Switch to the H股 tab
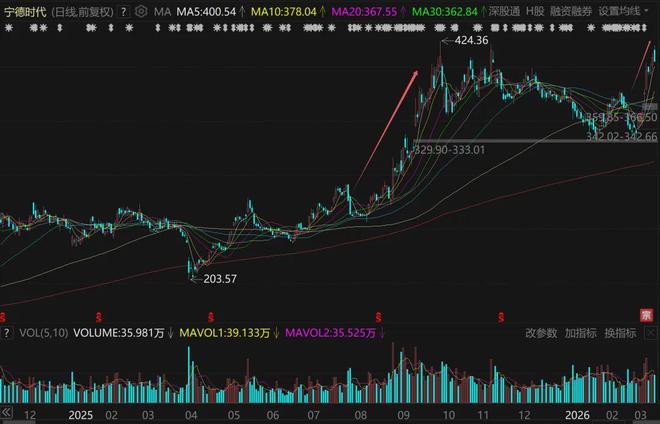The width and height of the screenshot is (660, 424). pos(535,11)
